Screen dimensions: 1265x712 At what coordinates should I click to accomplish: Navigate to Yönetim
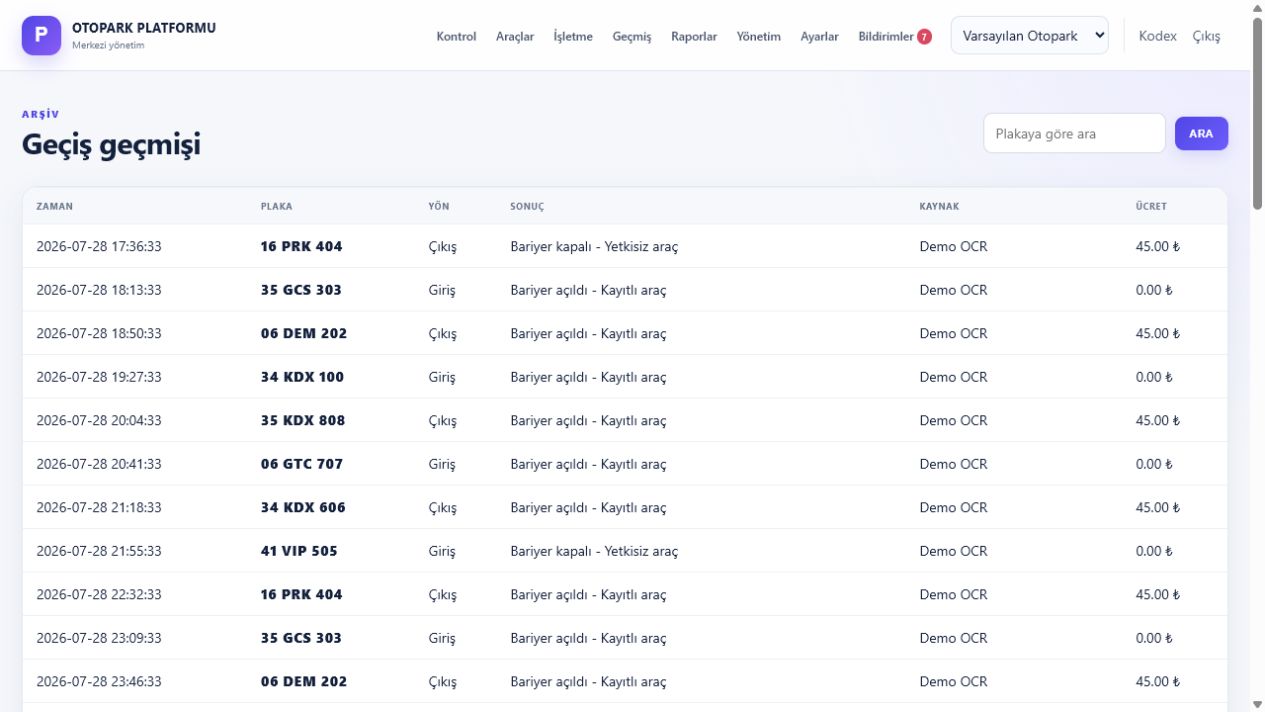point(759,36)
